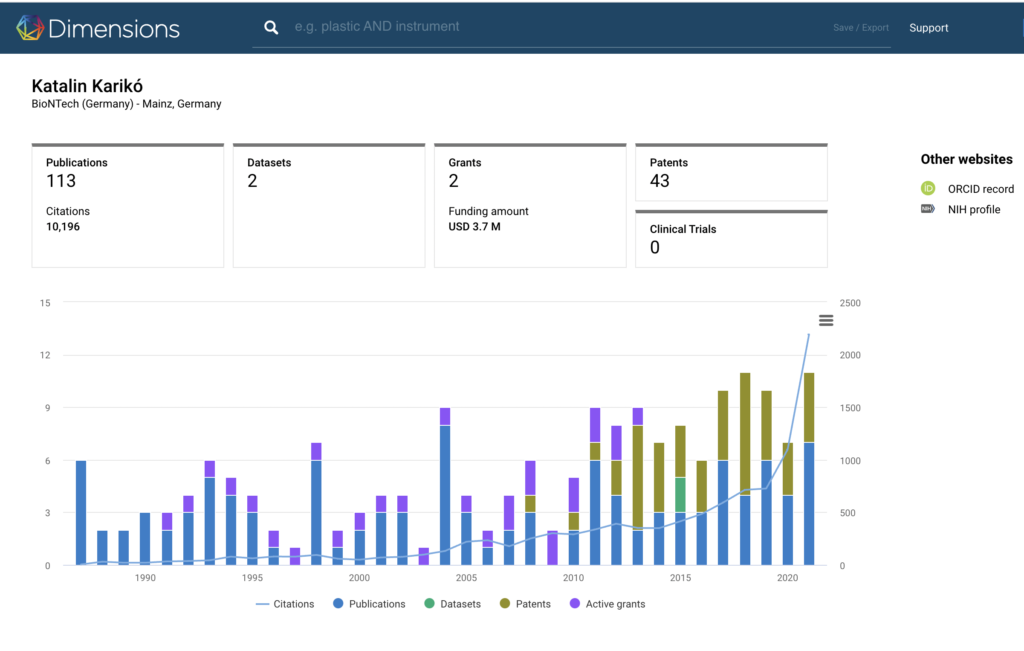Open the Support menu item
Image resolution: width=1024 pixels, height=651 pixels.
click(928, 28)
